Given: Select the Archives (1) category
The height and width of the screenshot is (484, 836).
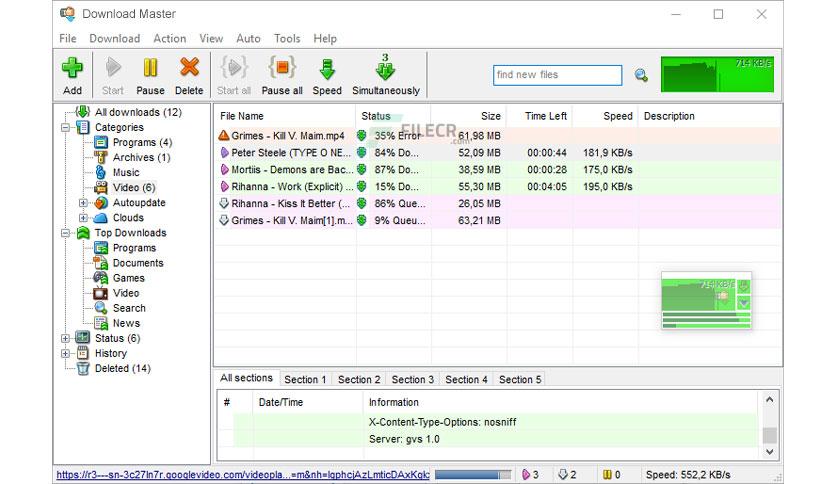Looking at the screenshot, I should click(x=141, y=157).
